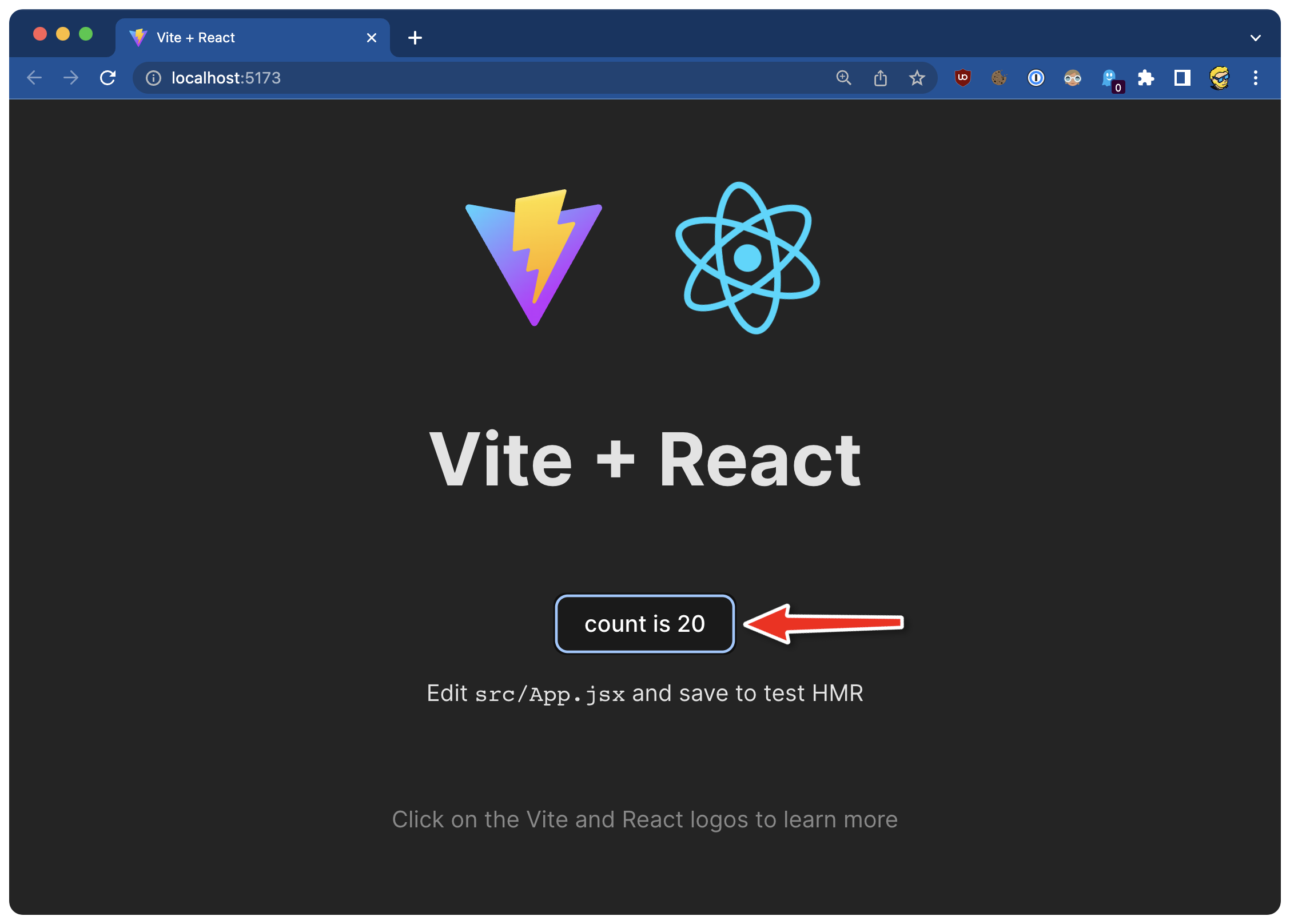Open the uBlock Origin extension
Viewport: 1290px width, 924px height.
(x=963, y=78)
